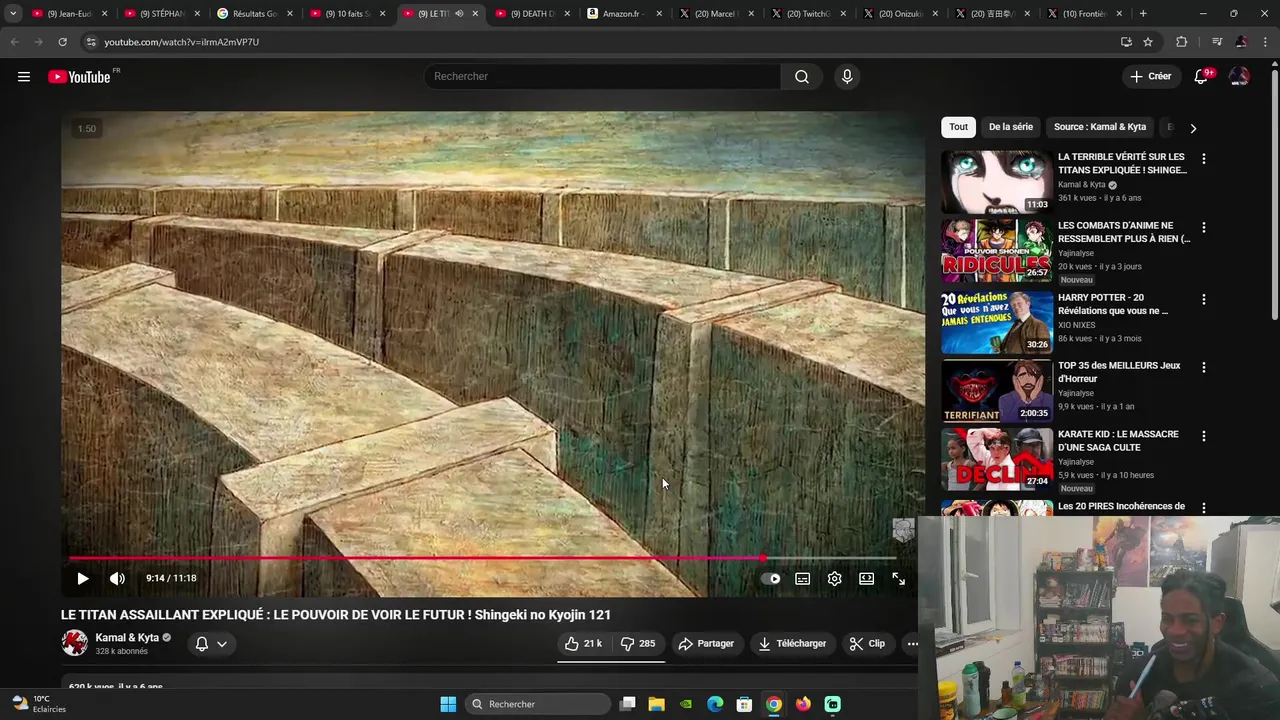Focus the Rechercher YouTube search field

(603, 76)
